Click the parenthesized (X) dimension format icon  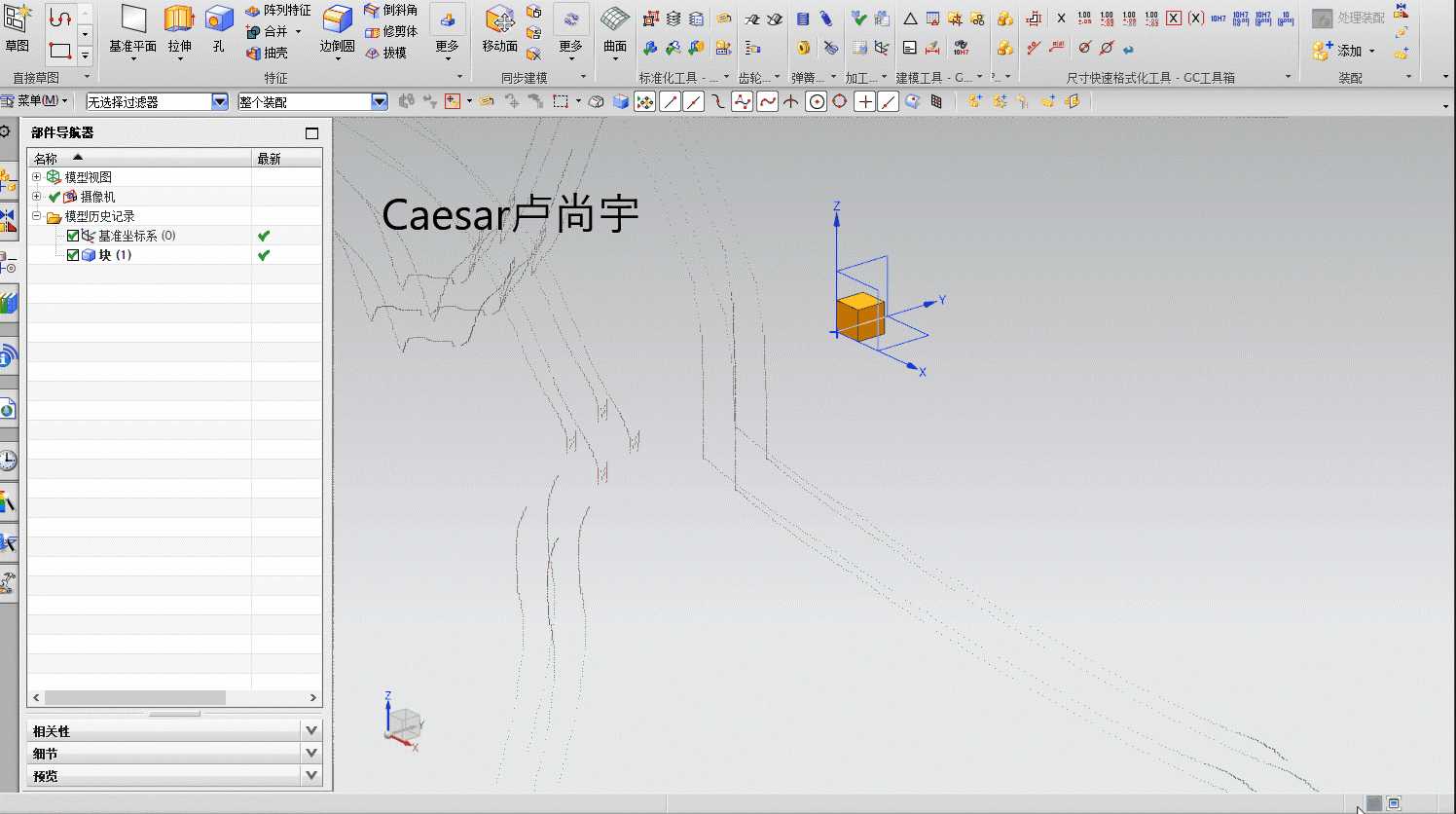tap(1196, 18)
